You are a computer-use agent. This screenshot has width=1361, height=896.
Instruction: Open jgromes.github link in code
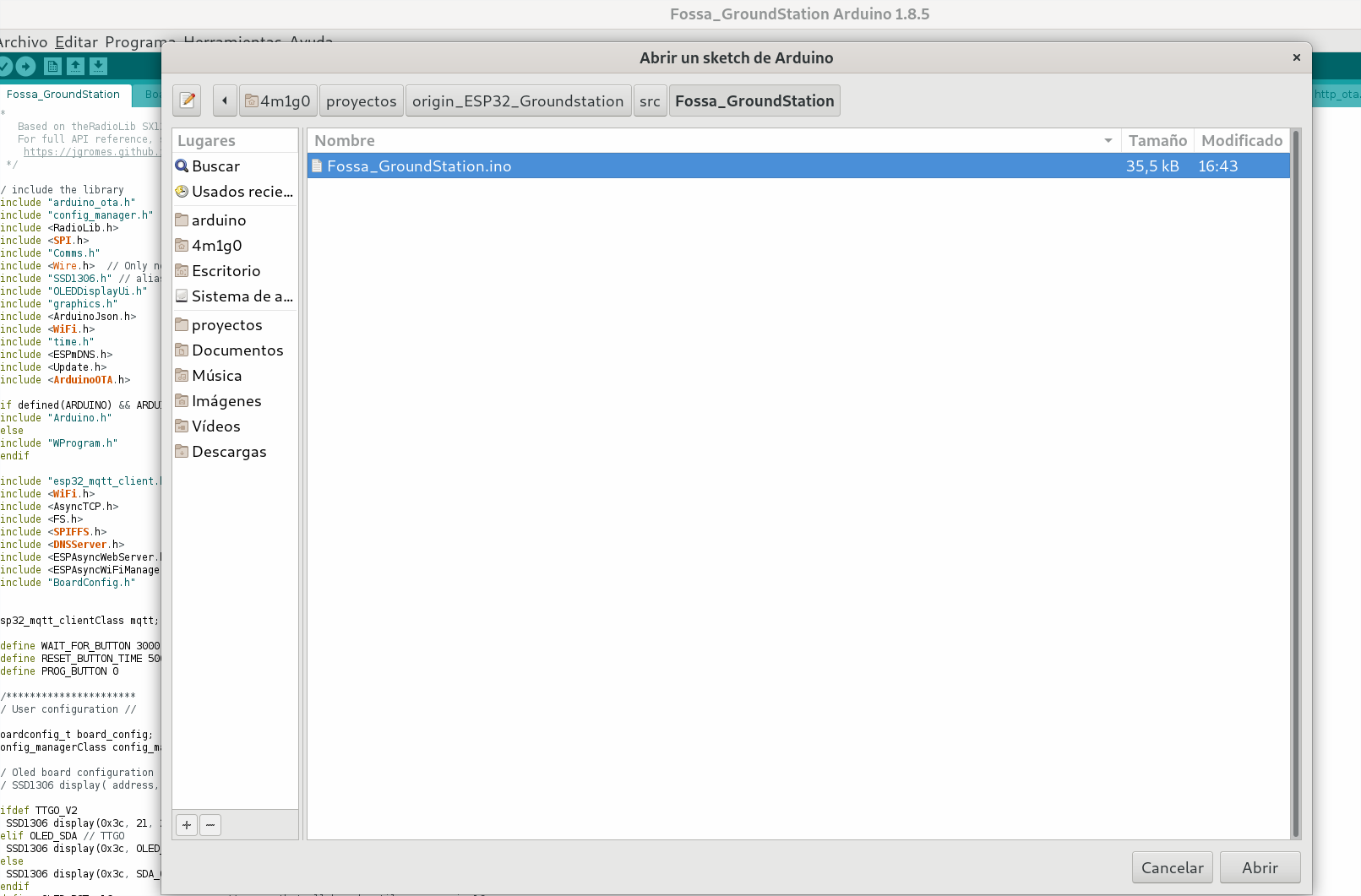click(91, 152)
